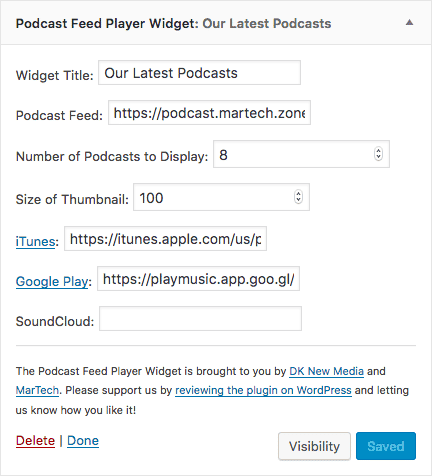
Task: Select the Size of Thumbnail field
Action: [221, 197]
